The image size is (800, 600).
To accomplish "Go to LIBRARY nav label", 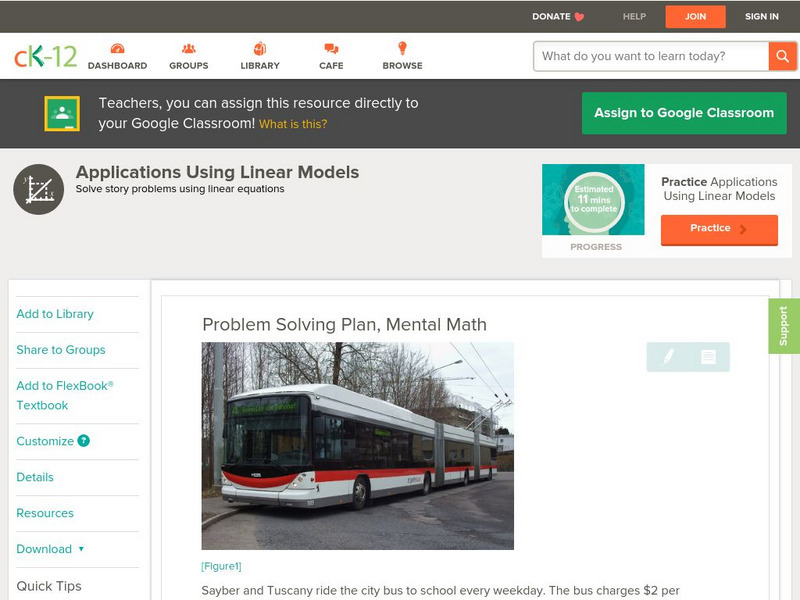I will [260, 65].
